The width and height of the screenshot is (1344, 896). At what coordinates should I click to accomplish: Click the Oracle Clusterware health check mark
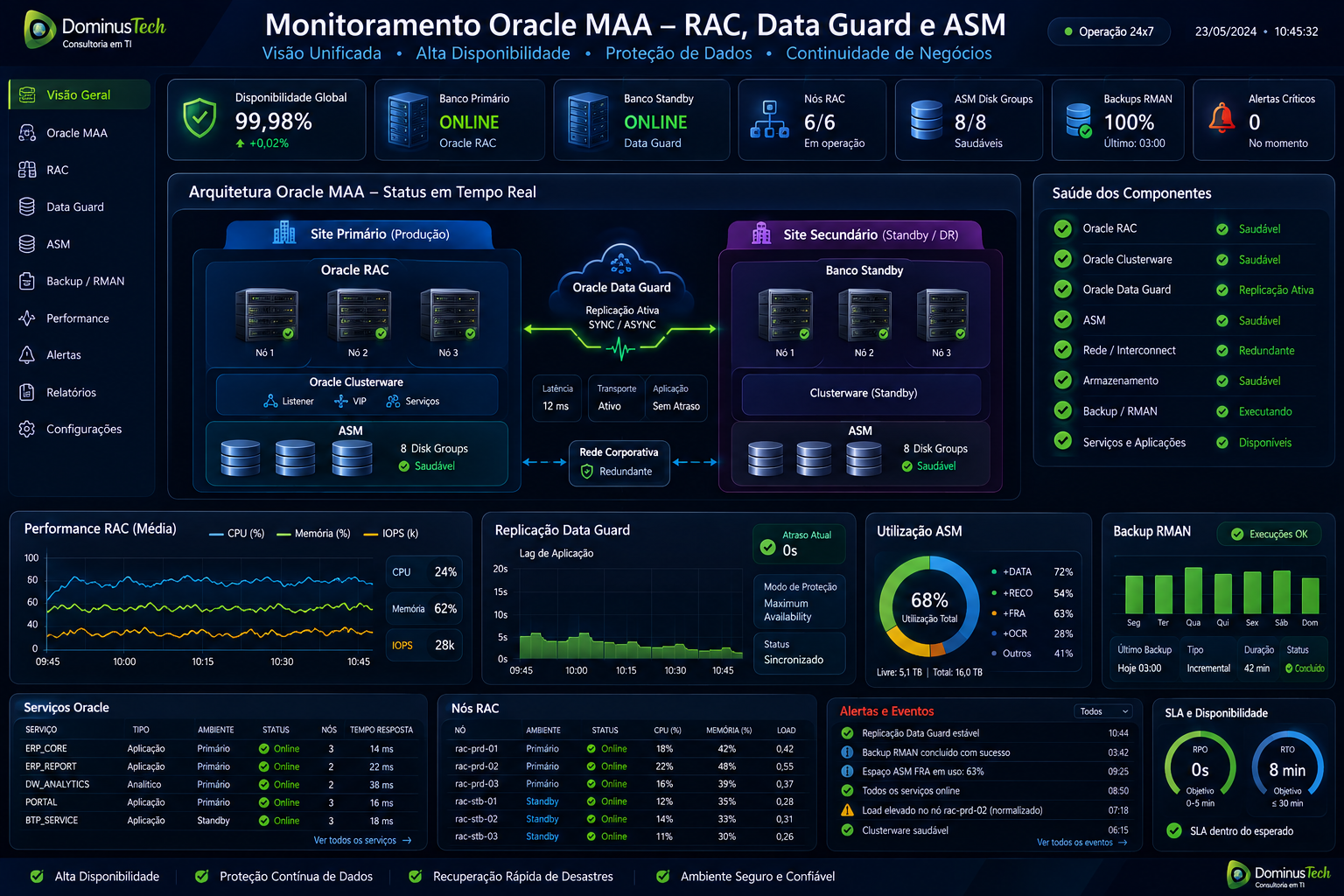tap(1063, 259)
